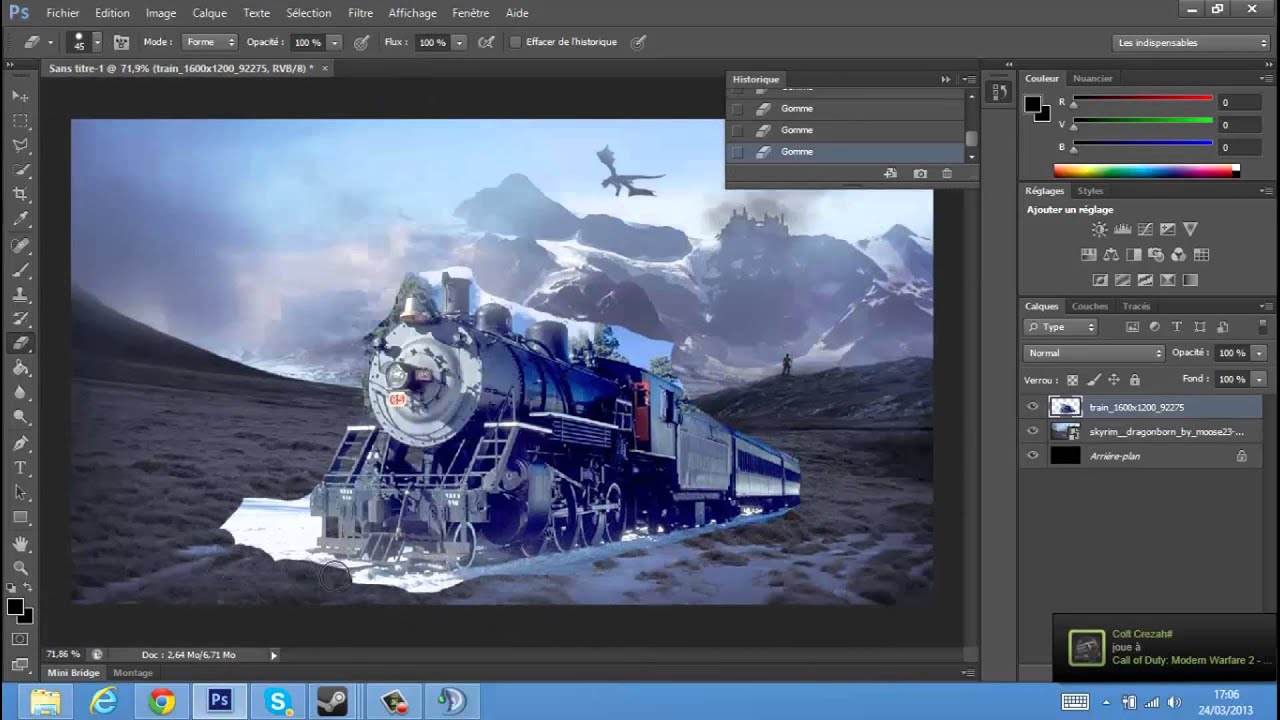Open the Fichier menu
Image resolution: width=1280 pixels, height=720 pixels.
(x=63, y=13)
